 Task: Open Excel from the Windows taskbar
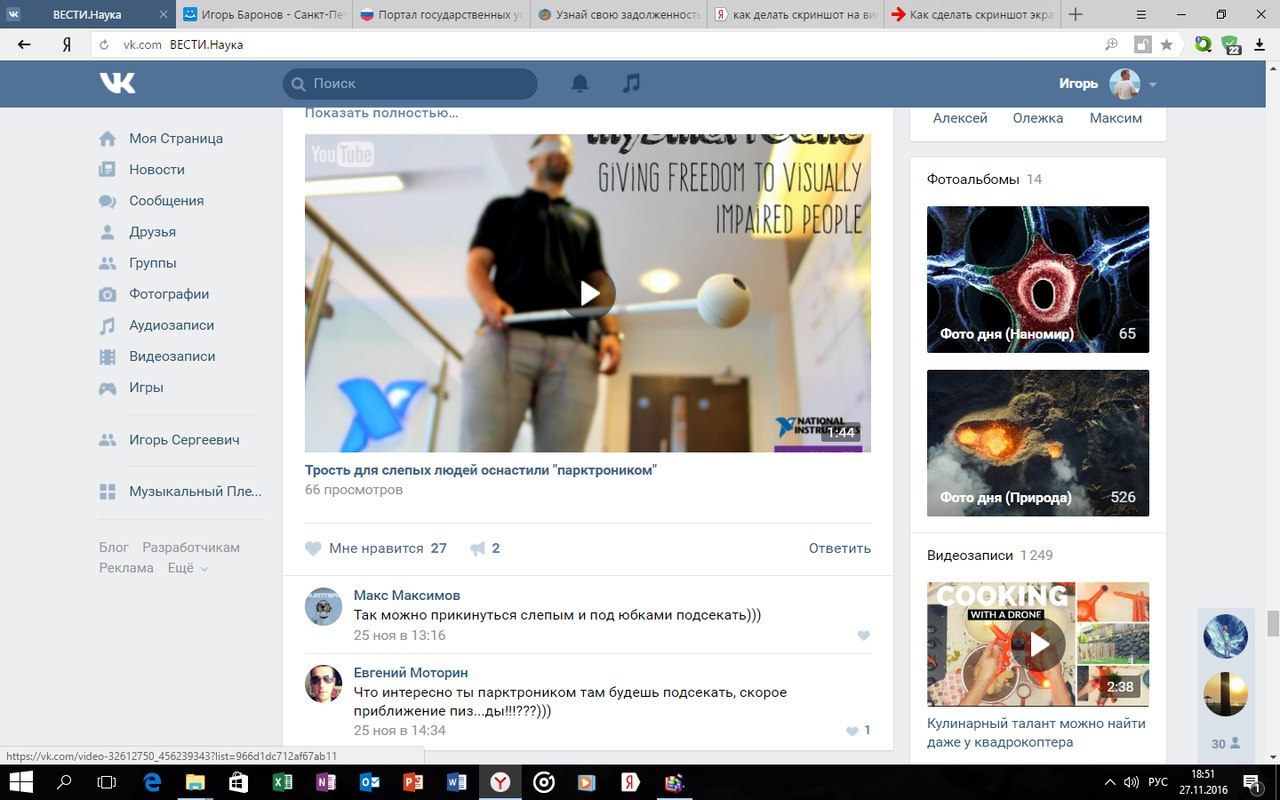(282, 782)
